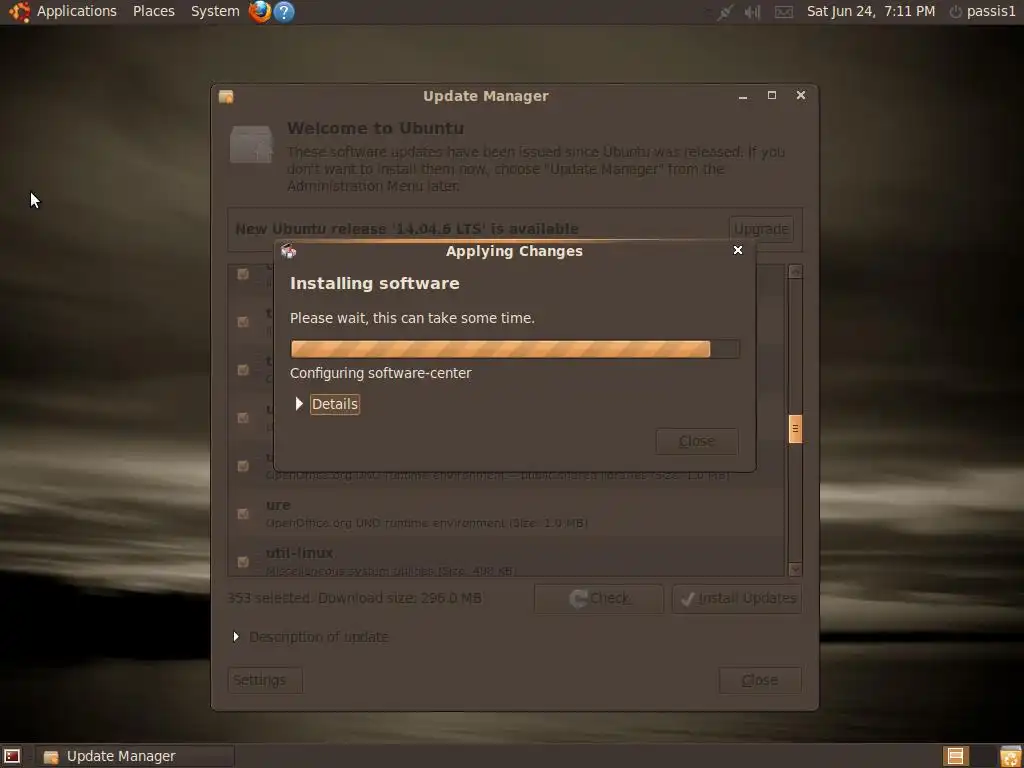Screen dimensions: 1024x768
Task: Open Settings in Update Manager
Action: tap(264, 680)
